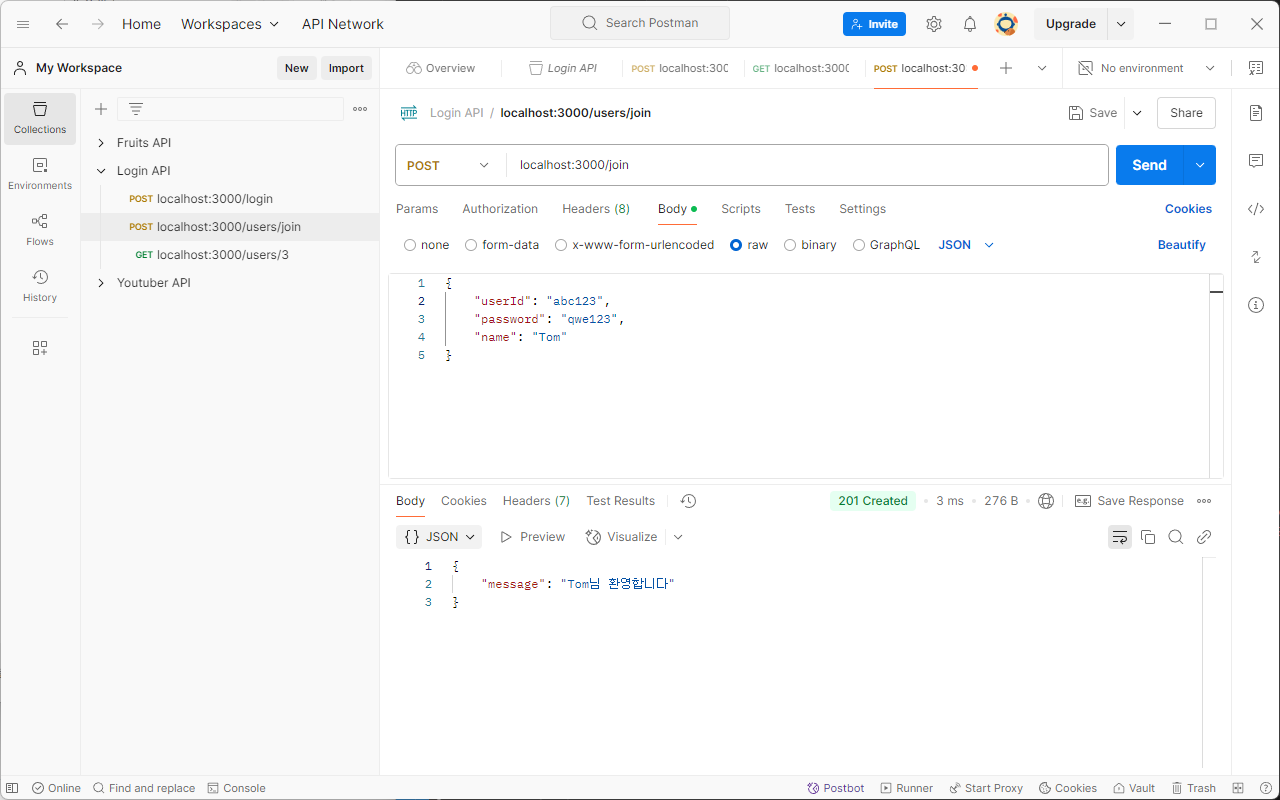Click the Import button
The height and width of the screenshot is (800, 1280).
point(346,68)
